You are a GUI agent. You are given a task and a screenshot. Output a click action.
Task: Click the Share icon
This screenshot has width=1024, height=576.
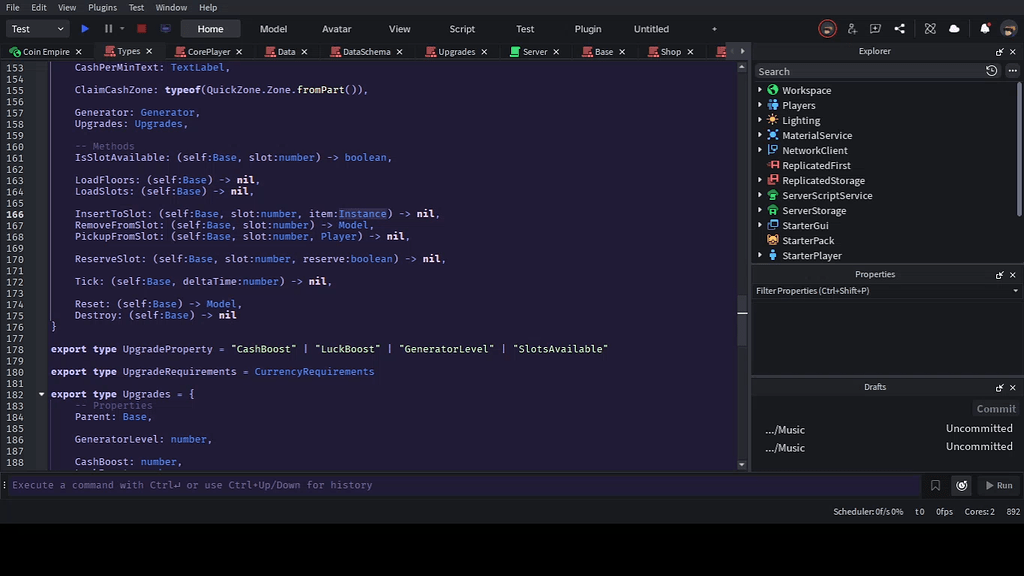click(x=899, y=29)
